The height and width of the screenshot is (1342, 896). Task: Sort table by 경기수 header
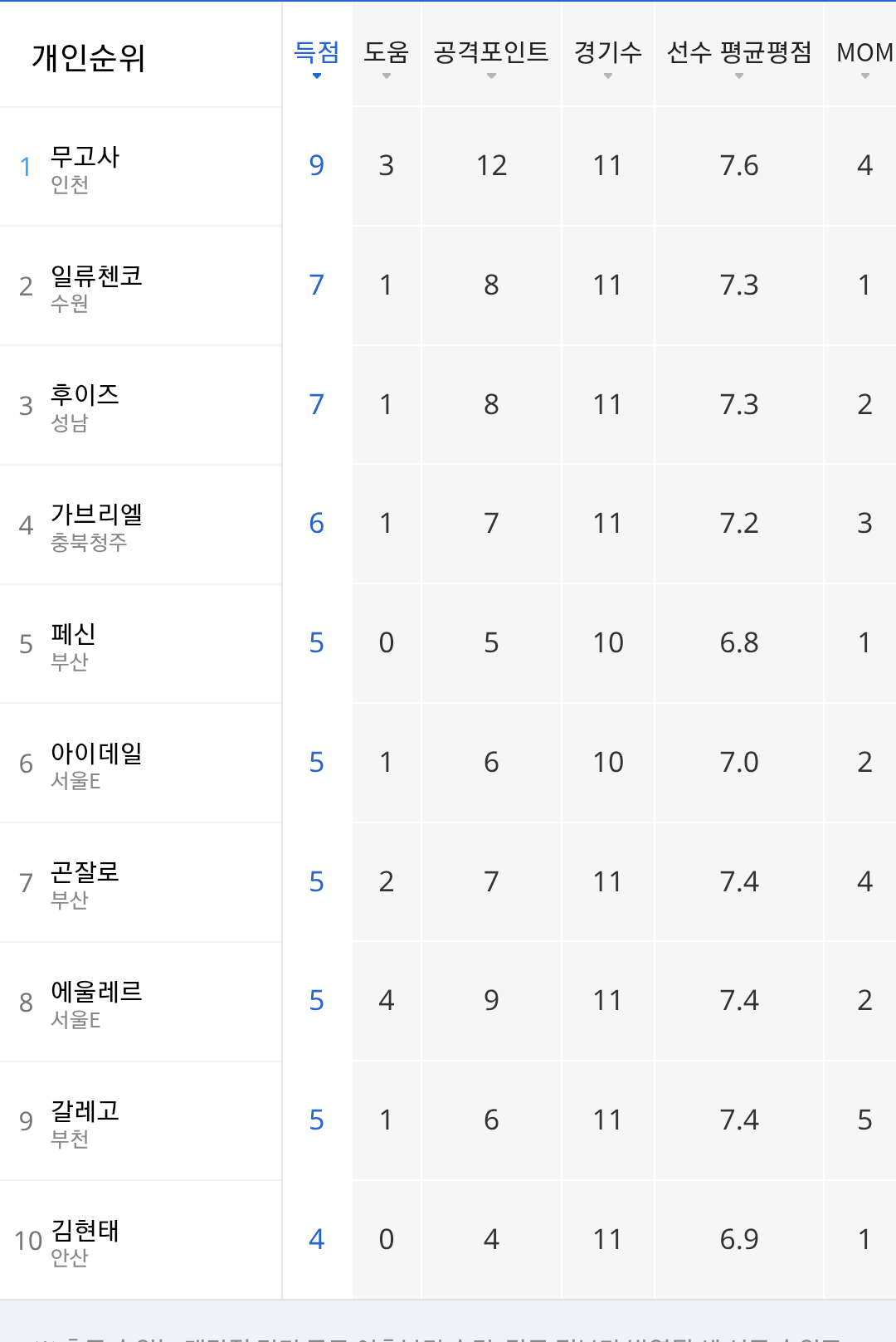[608, 52]
